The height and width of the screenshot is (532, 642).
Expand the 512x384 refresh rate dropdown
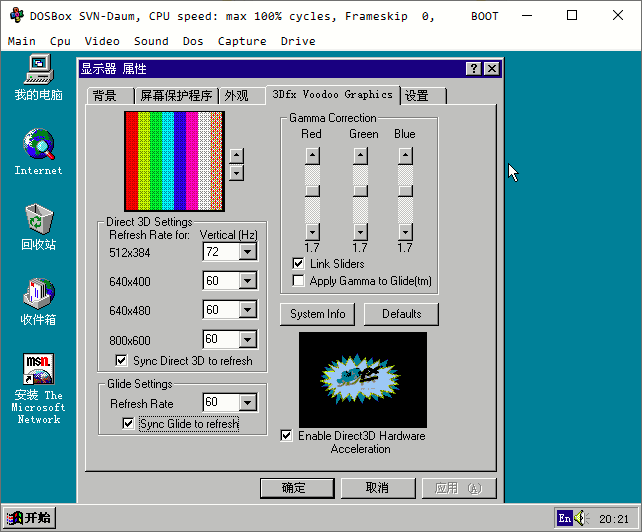tap(248, 251)
